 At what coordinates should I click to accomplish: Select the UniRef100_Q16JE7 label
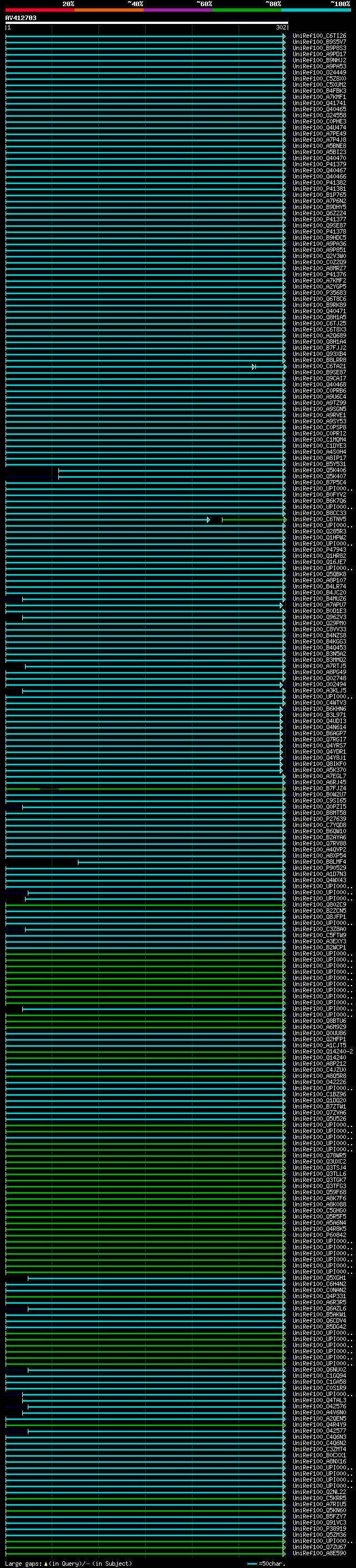click(319, 562)
